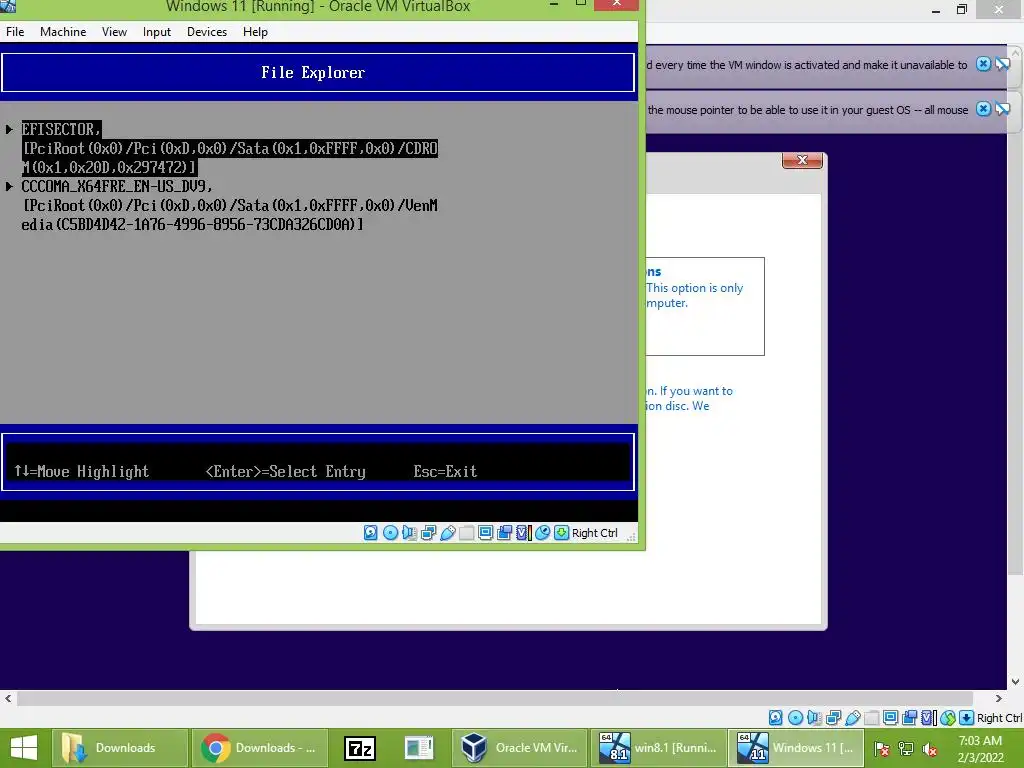Image resolution: width=1024 pixels, height=768 pixels.
Task: Switch to Windows 11 taskbar item
Action: pos(797,748)
